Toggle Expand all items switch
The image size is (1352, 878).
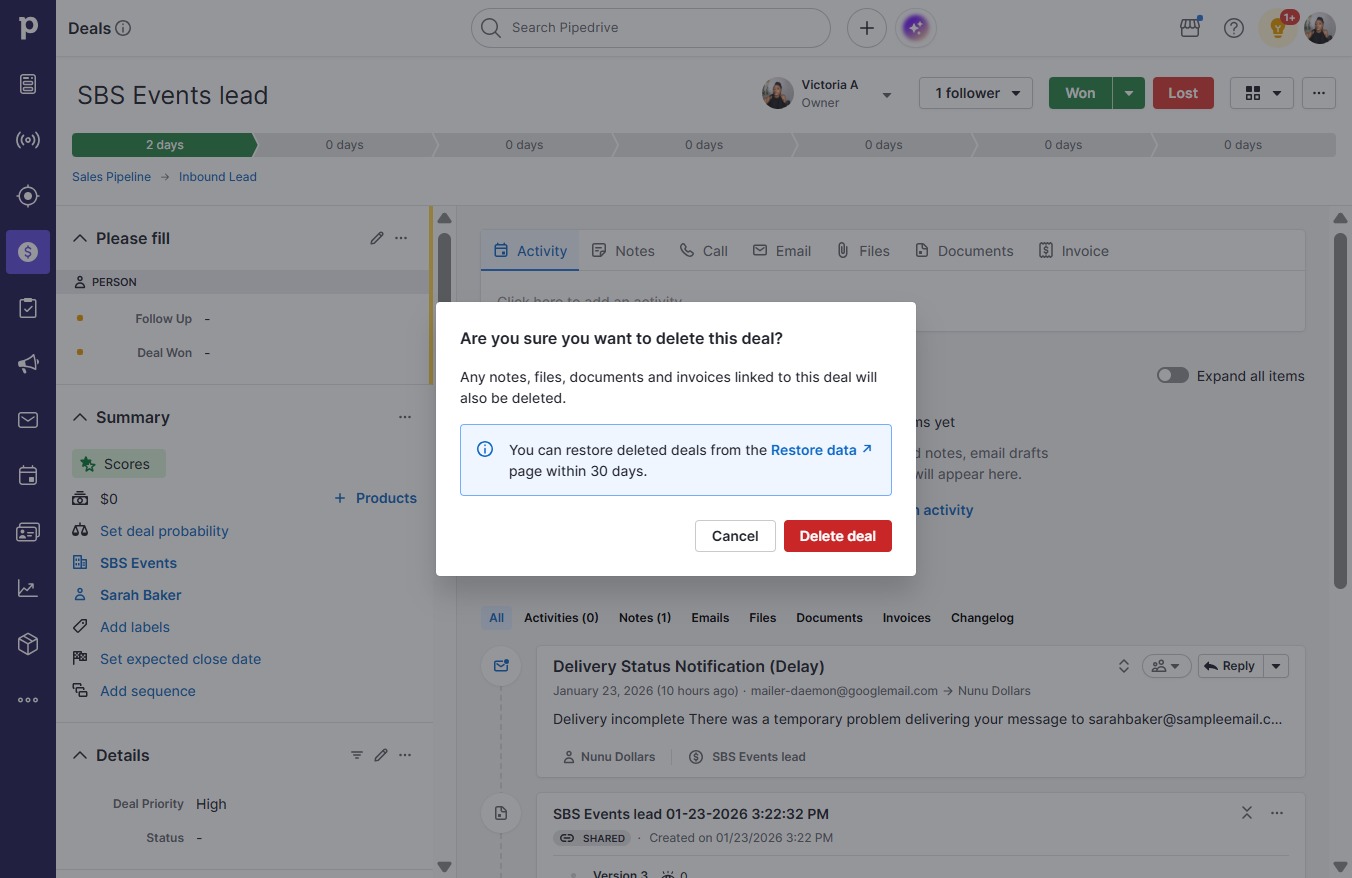1173,376
